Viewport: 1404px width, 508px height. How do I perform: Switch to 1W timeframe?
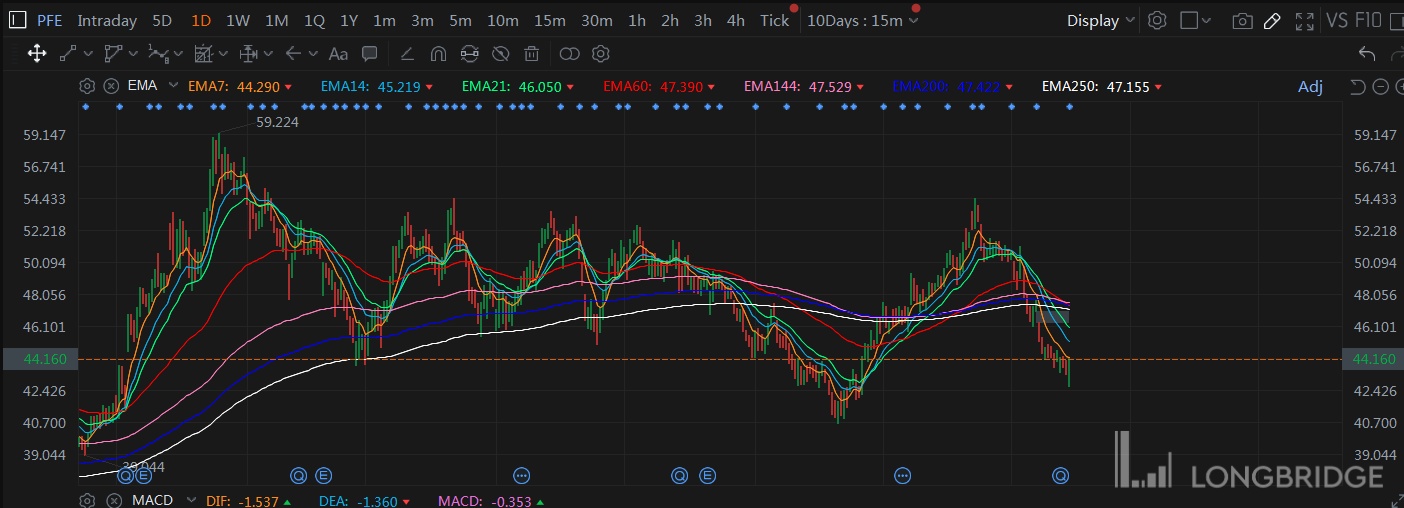(x=238, y=20)
